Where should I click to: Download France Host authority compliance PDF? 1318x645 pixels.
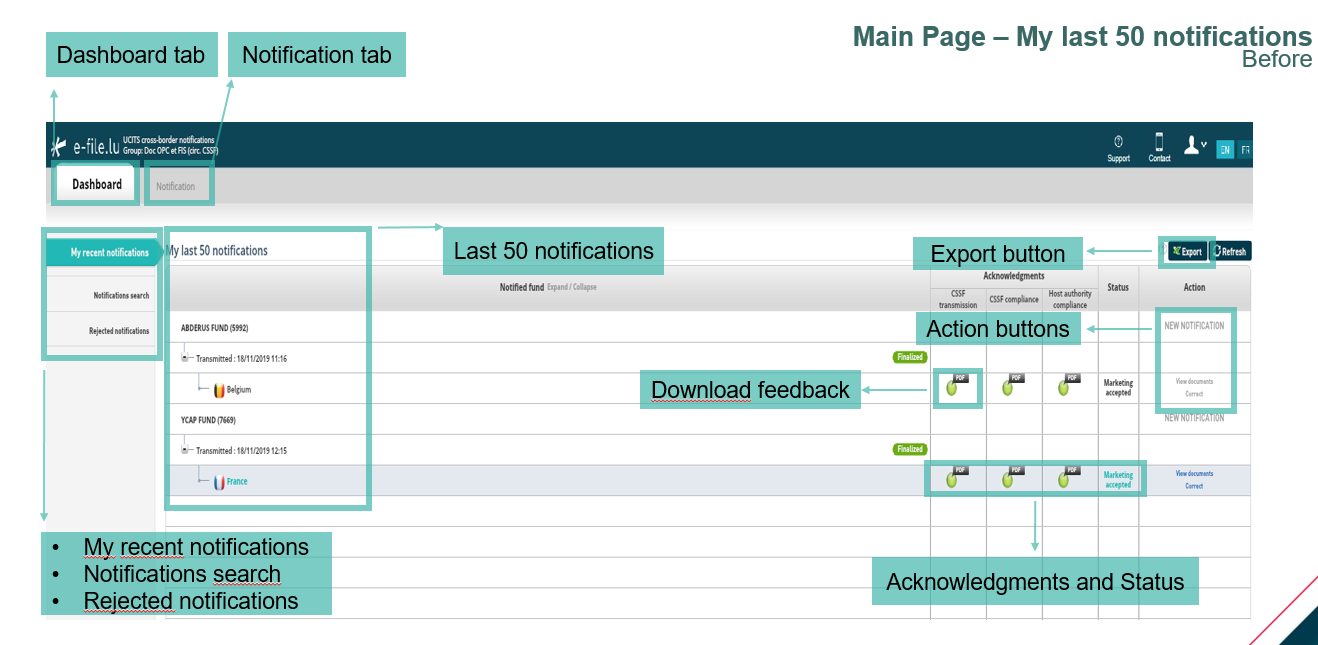[x=1068, y=477]
